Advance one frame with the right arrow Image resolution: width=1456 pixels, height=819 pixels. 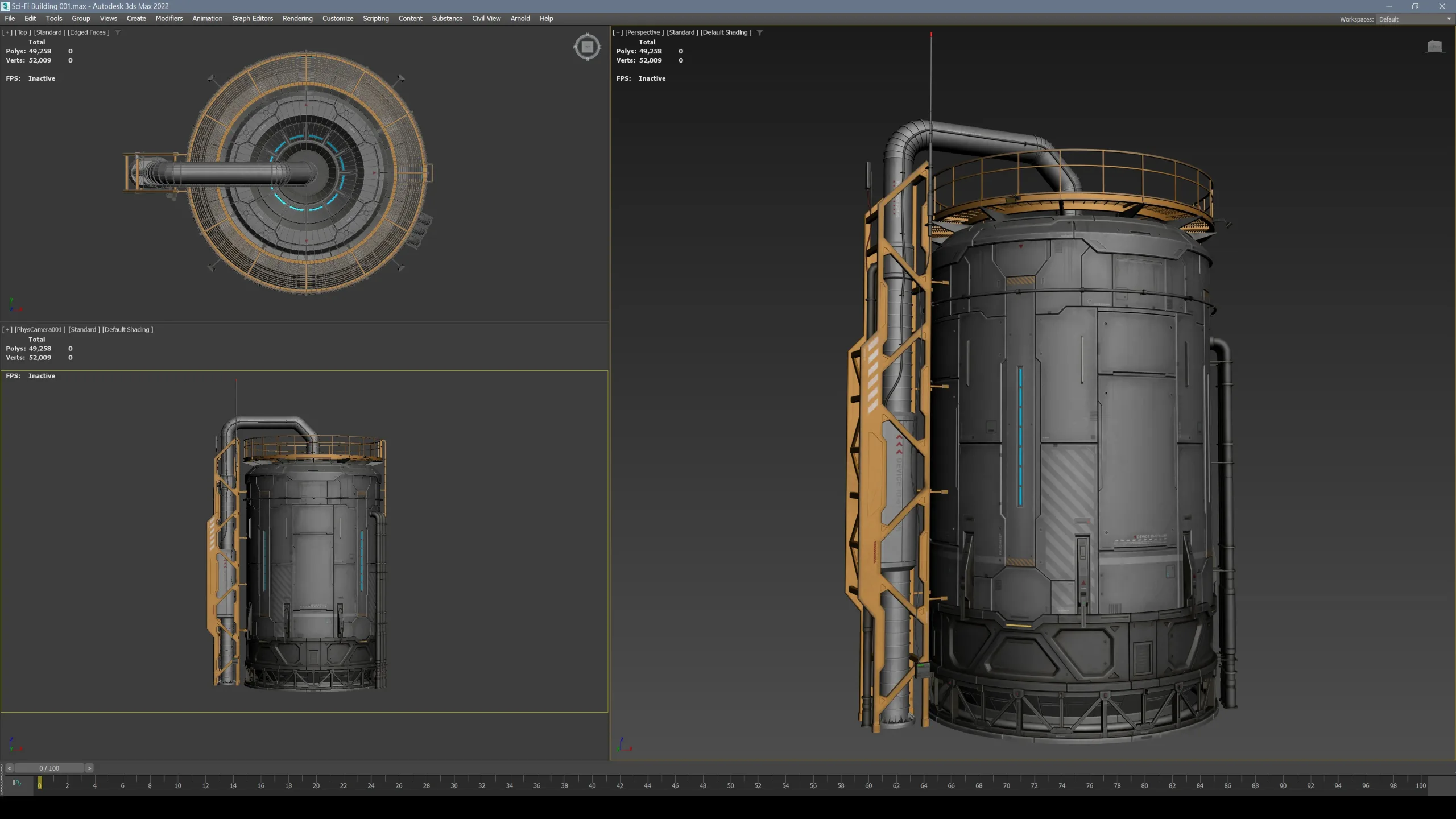point(89,768)
